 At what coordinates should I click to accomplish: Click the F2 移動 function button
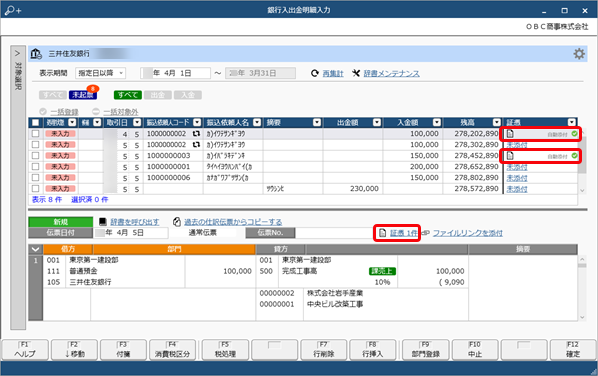point(74,350)
